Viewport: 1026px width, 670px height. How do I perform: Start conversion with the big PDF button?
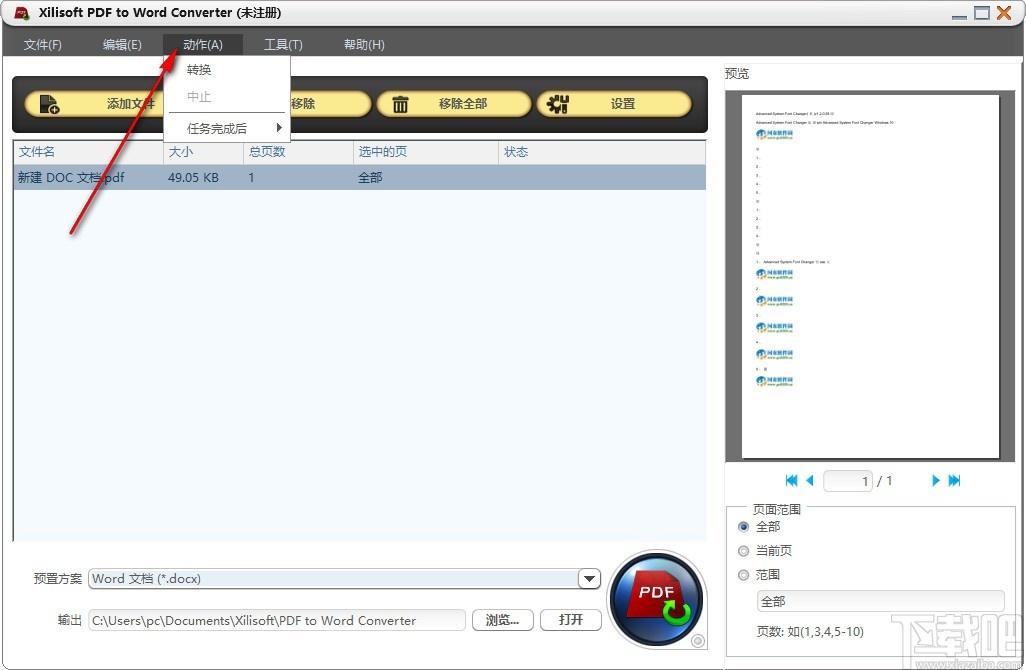656,599
